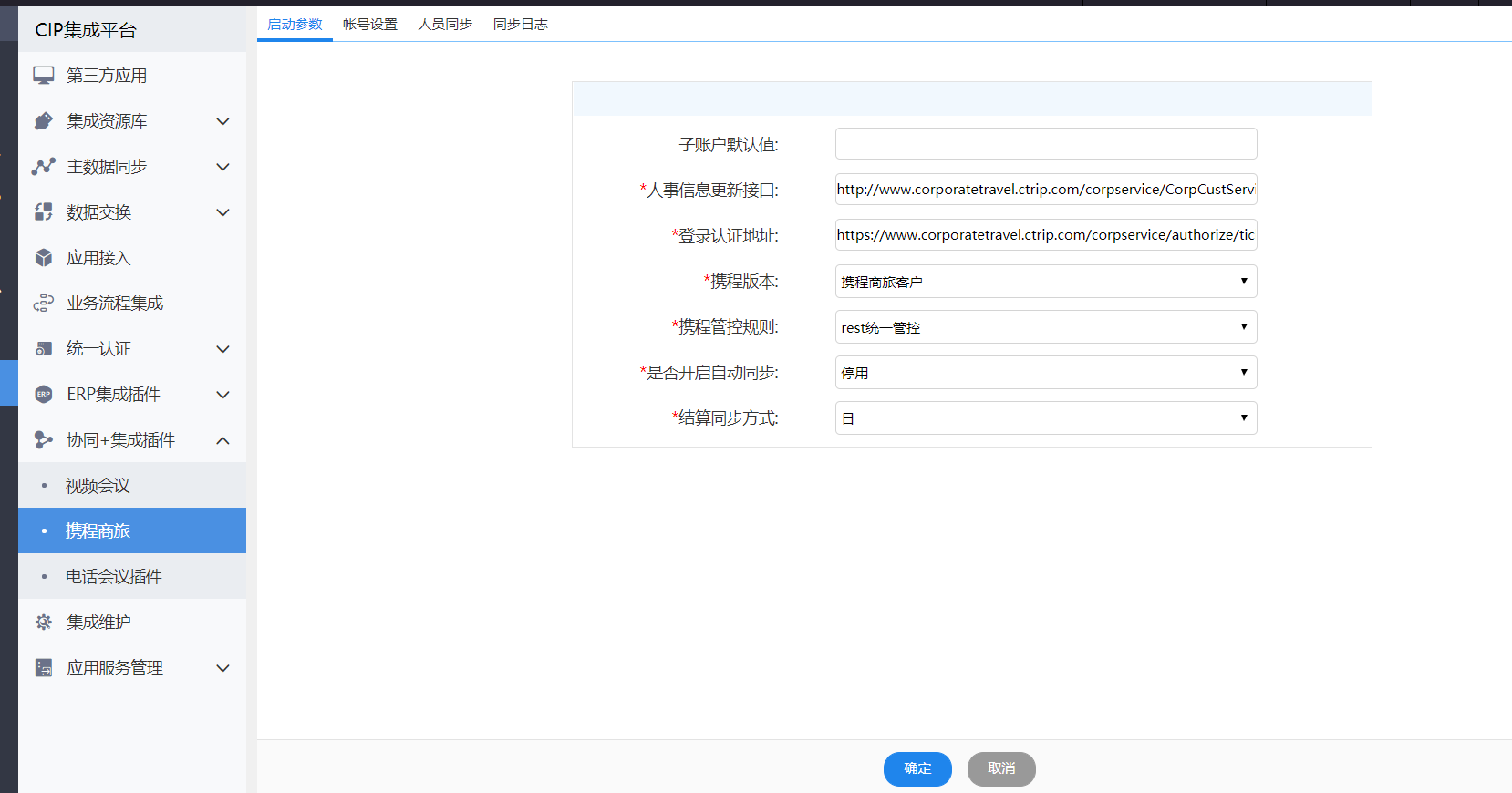Viewport: 1512px width, 793px height.
Task: Focus the 子账户默认值 input field
Action: click(1045, 144)
